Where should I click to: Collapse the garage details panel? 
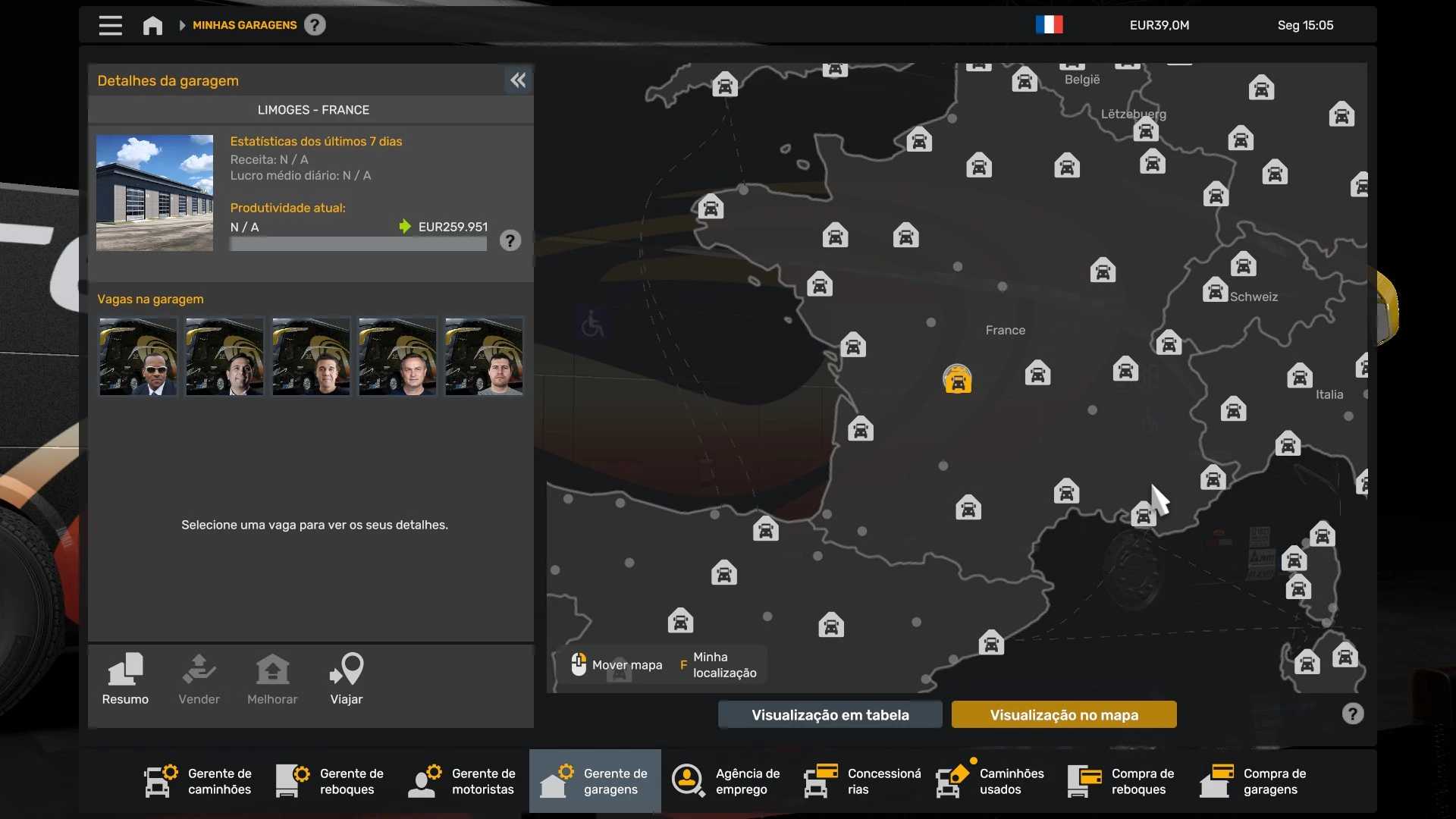[518, 80]
